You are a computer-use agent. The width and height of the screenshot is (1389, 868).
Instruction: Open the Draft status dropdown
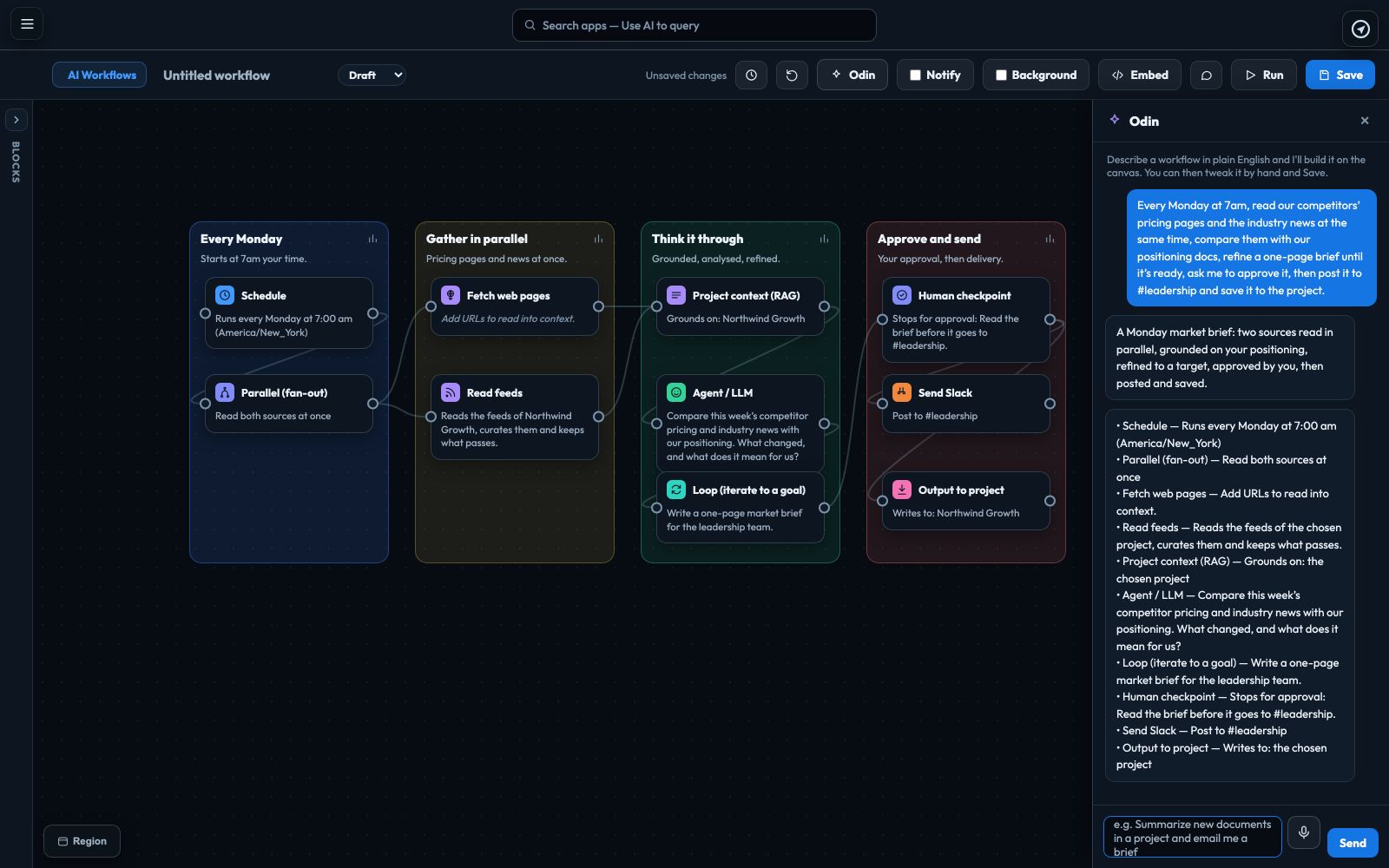point(372,76)
